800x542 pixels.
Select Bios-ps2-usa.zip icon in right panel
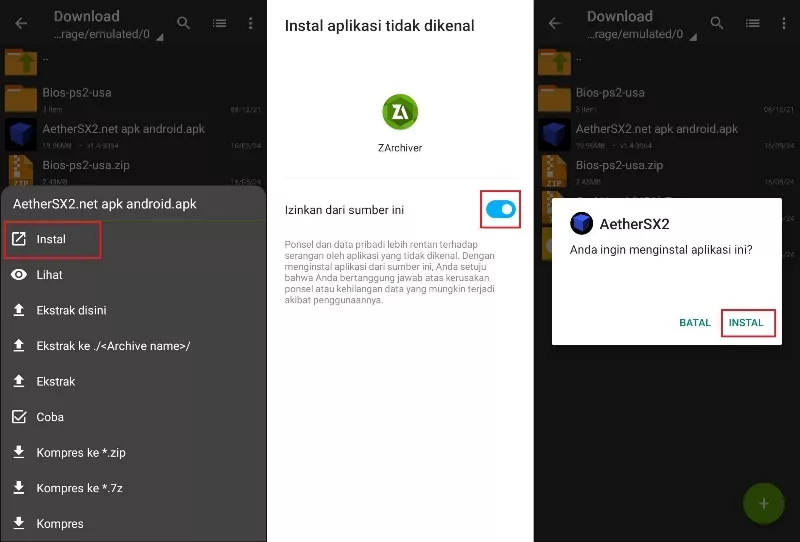pyautogui.click(x=554, y=170)
